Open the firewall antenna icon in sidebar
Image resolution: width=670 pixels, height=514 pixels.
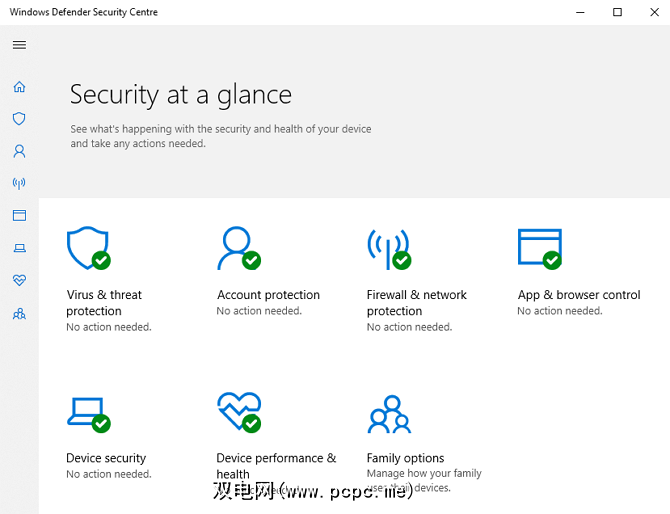(19, 183)
